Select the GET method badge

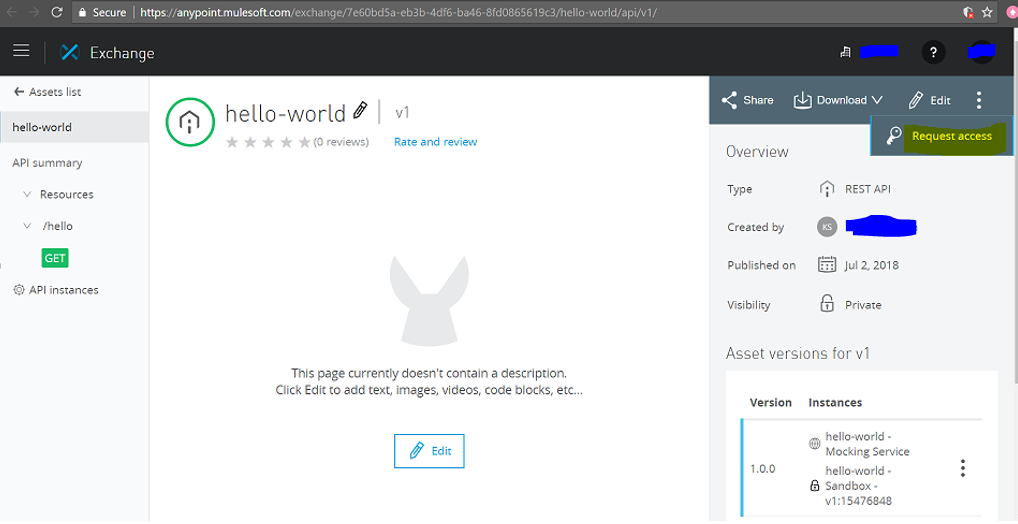pyautogui.click(x=55, y=258)
